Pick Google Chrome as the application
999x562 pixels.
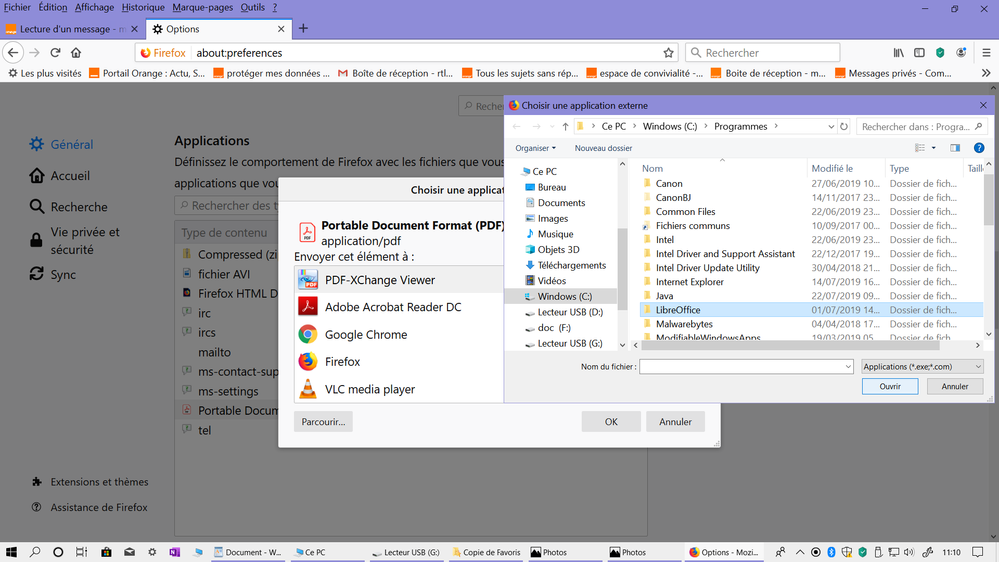(399, 335)
